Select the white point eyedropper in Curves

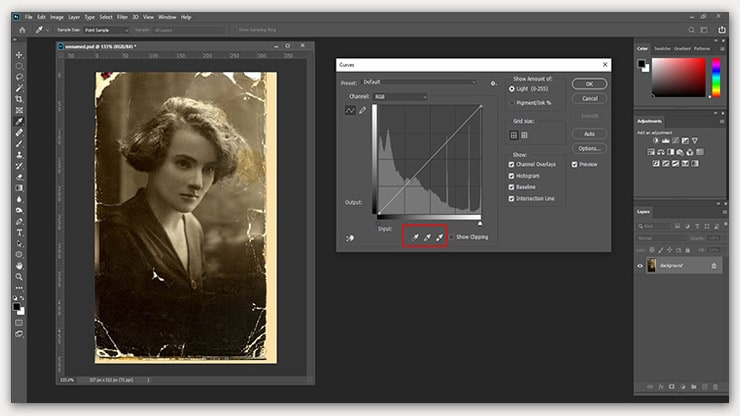[x=440, y=238]
